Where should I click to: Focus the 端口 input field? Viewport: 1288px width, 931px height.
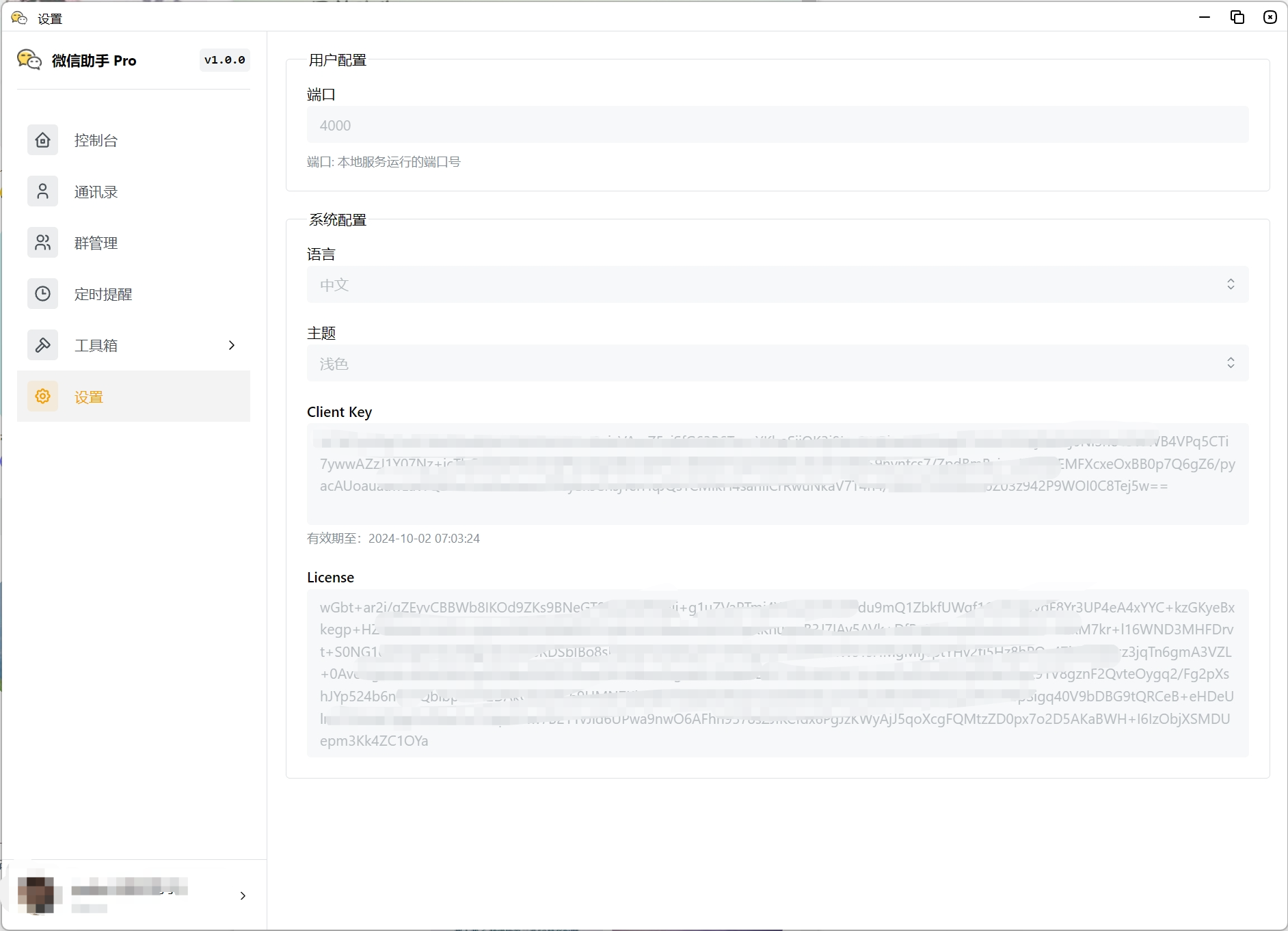click(777, 125)
